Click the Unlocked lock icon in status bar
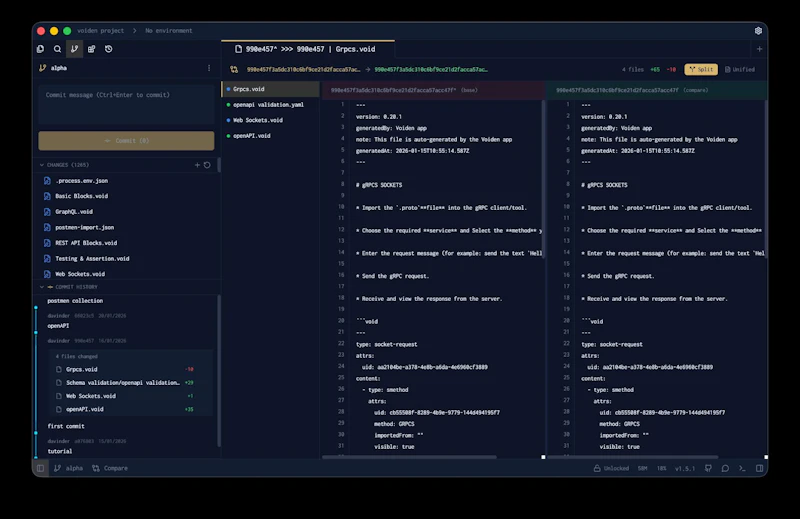This screenshot has width=800, height=519. [596, 468]
